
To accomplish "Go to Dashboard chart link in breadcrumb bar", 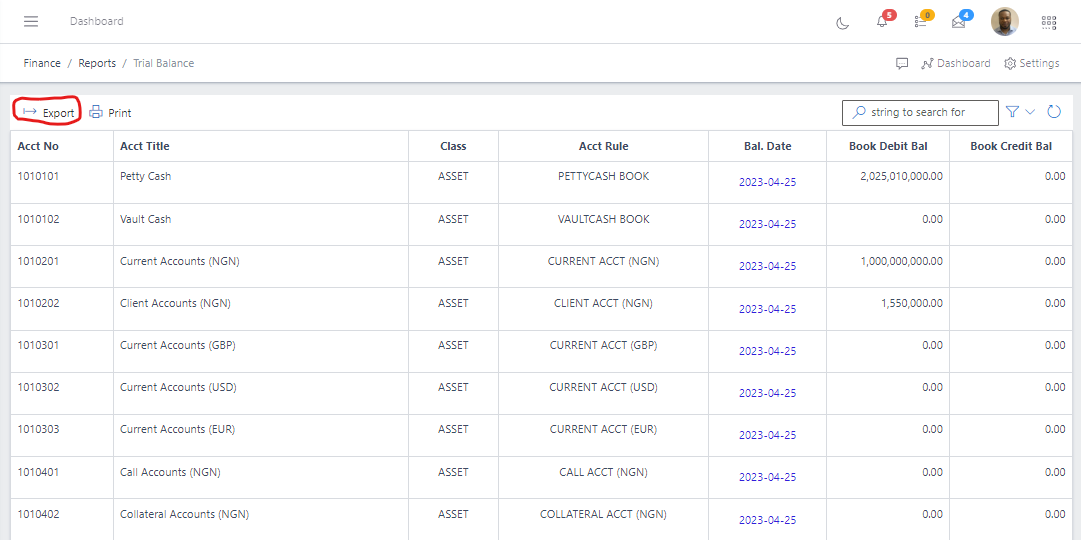I will point(956,63).
